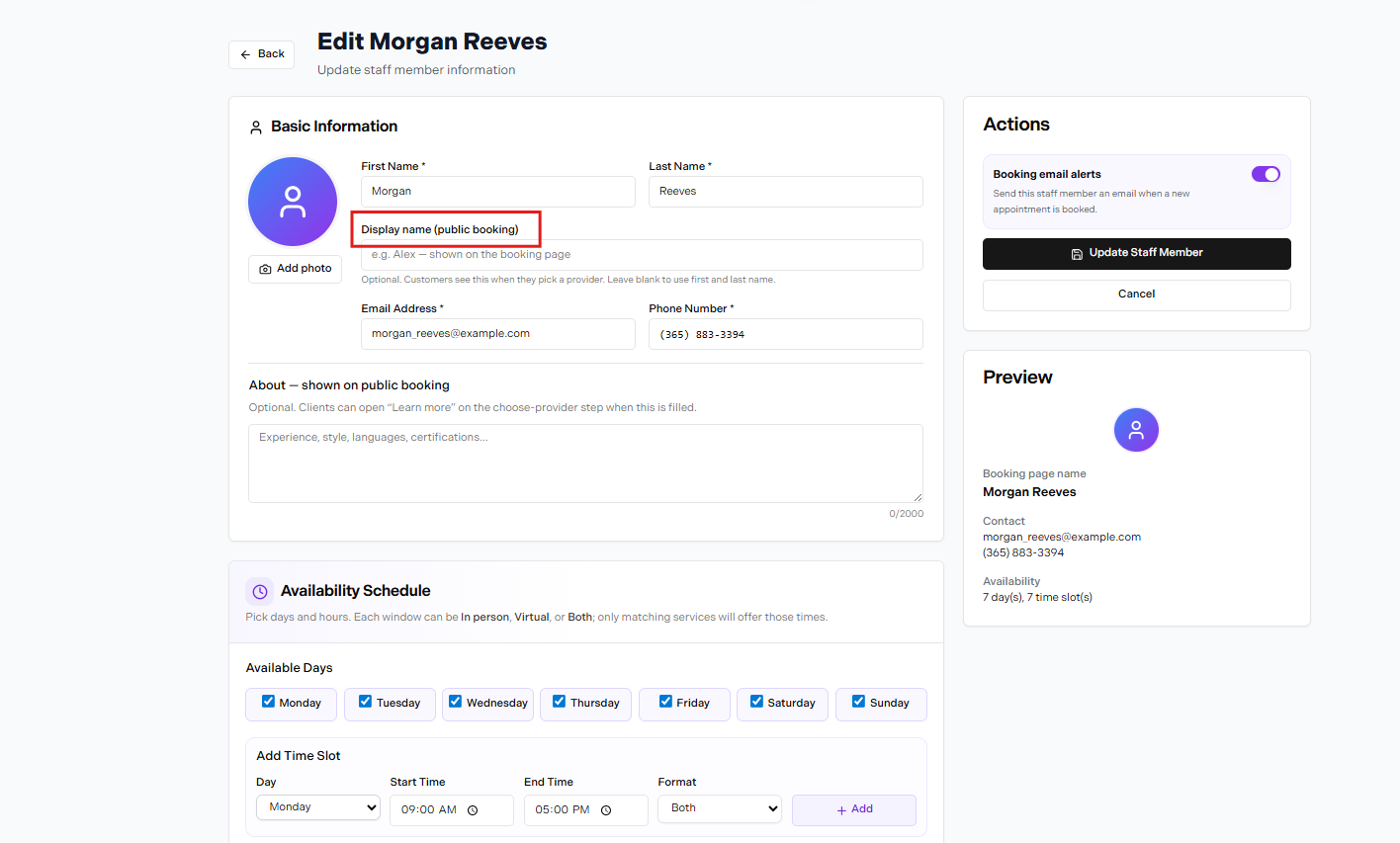The image size is (1400, 843).
Task: Focus the Display name input field
Action: 642,255
